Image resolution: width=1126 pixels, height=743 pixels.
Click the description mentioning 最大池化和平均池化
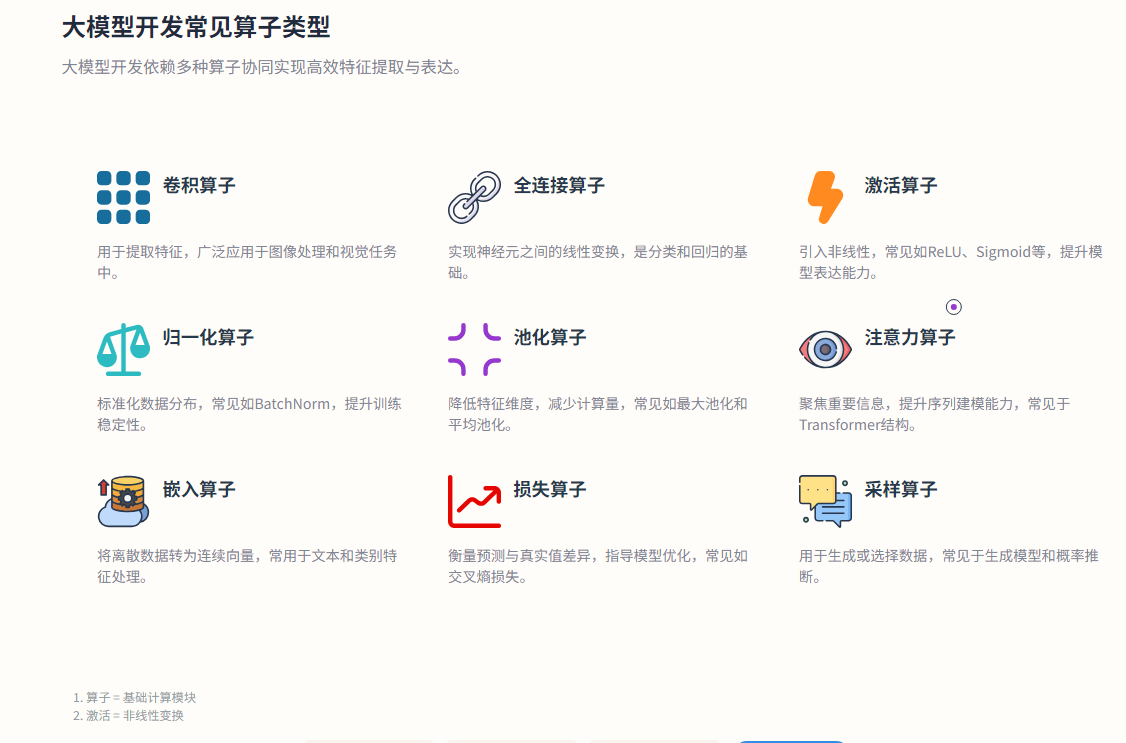[598, 414]
